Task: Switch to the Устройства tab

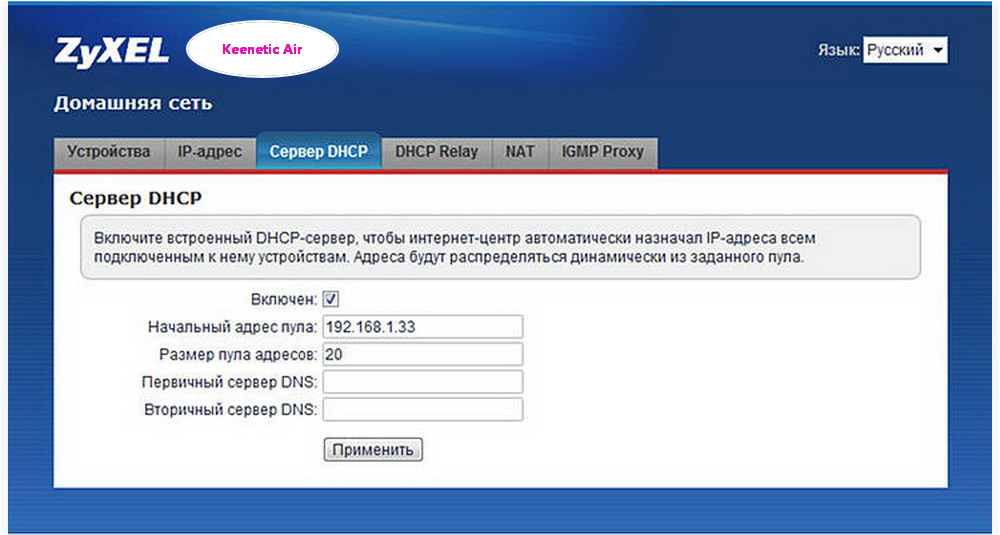Action: pyautogui.click(x=109, y=153)
